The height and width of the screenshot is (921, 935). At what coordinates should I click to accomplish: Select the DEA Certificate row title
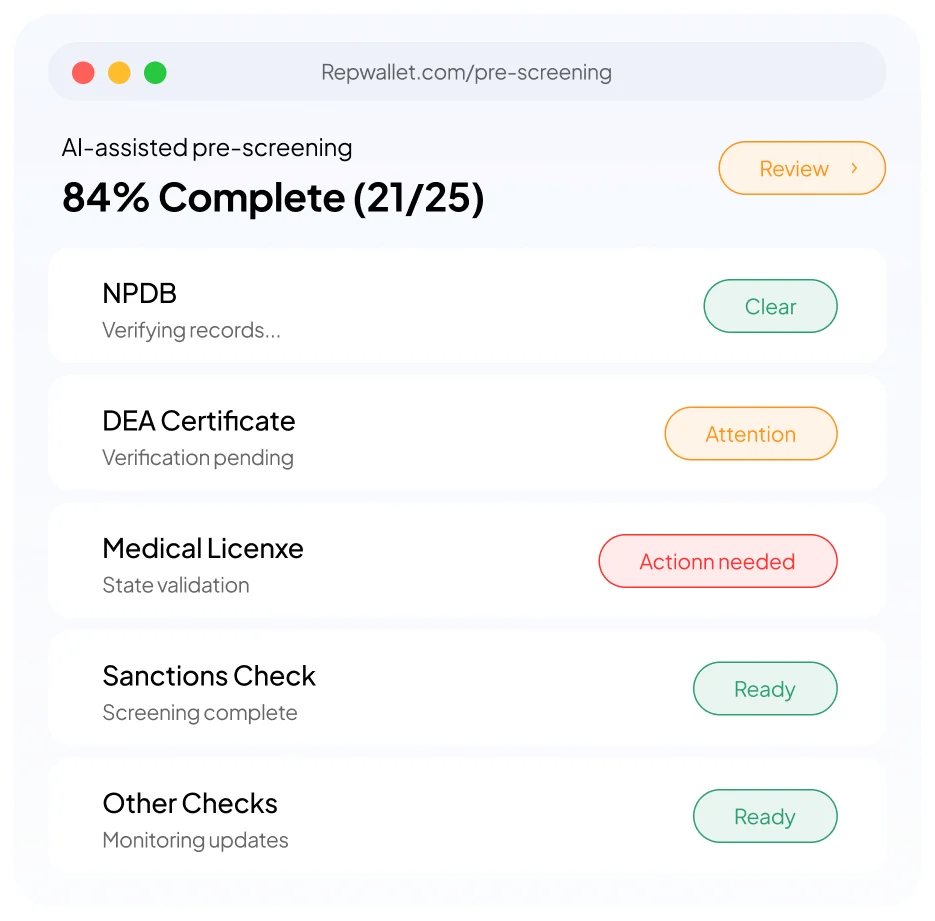tap(199, 421)
